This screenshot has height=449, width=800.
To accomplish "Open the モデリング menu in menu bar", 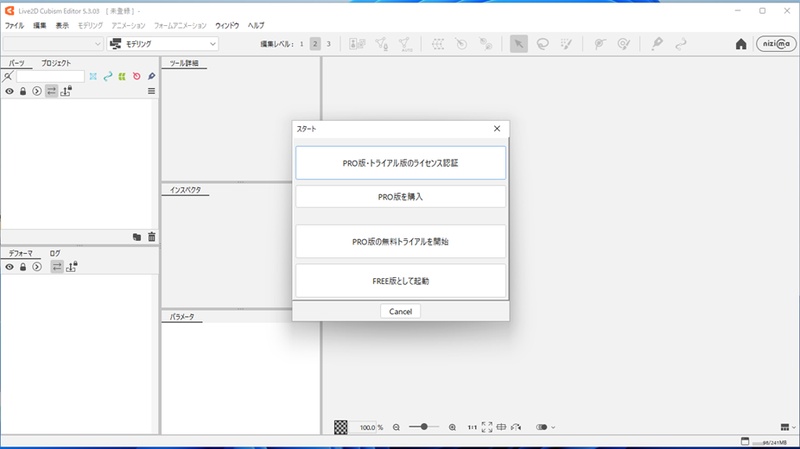I will coord(90,26).
